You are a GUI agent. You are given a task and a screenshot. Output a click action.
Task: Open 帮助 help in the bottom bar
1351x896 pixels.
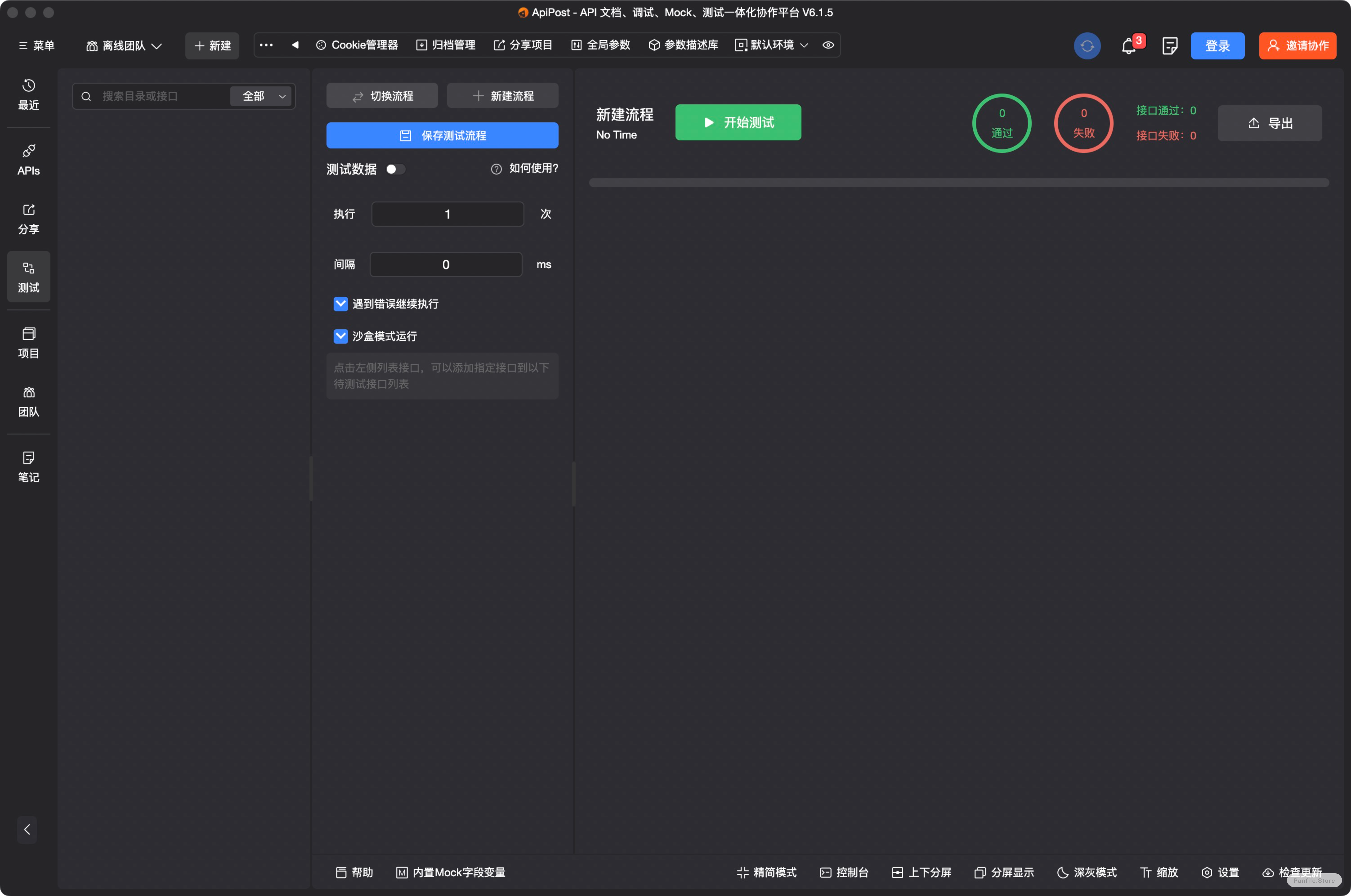click(354, 873)
